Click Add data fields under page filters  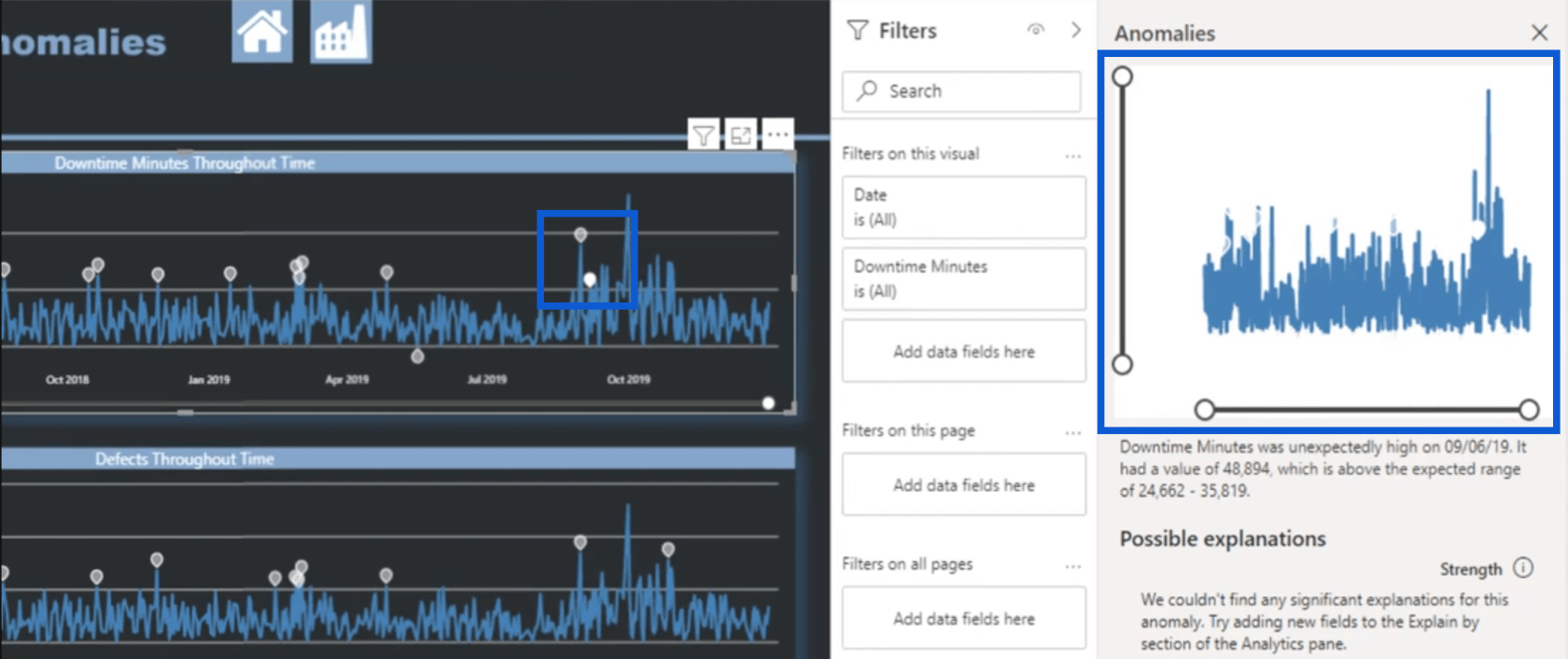963,484
